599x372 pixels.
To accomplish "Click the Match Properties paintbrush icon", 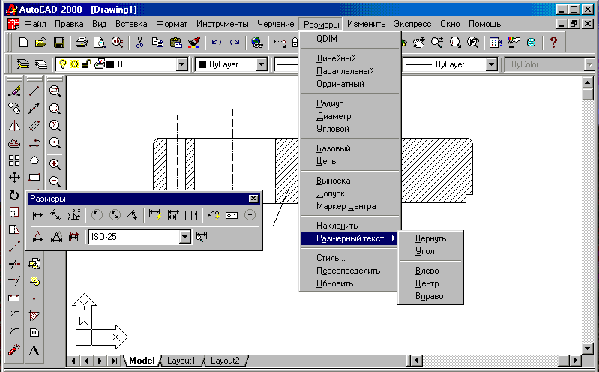I will point(194,42).
